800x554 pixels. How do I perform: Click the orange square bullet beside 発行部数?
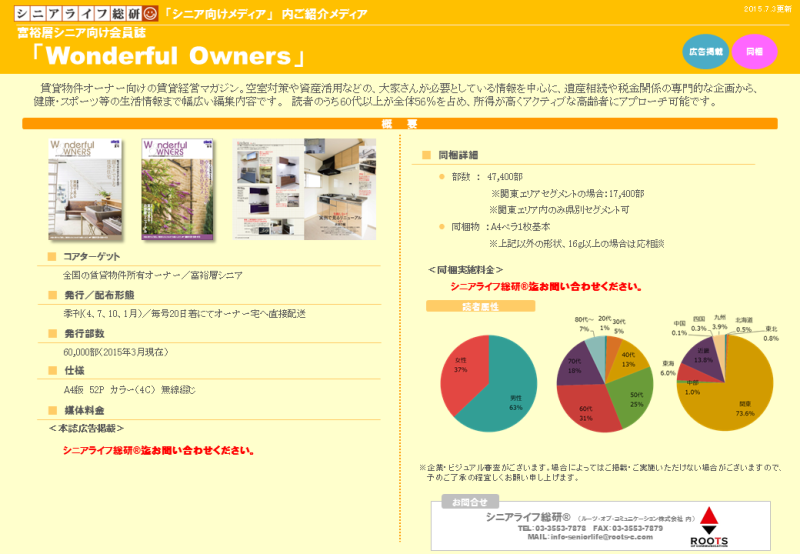point(52,333)
